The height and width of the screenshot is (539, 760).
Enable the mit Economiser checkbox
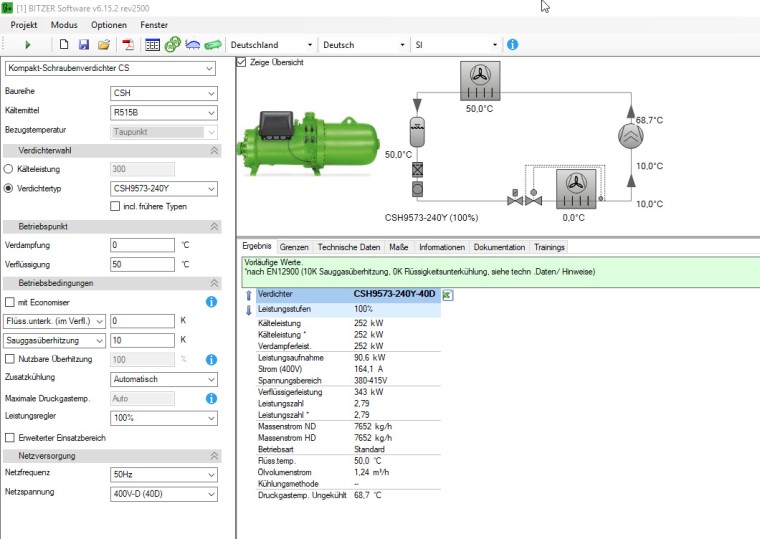tap(10, 302)
